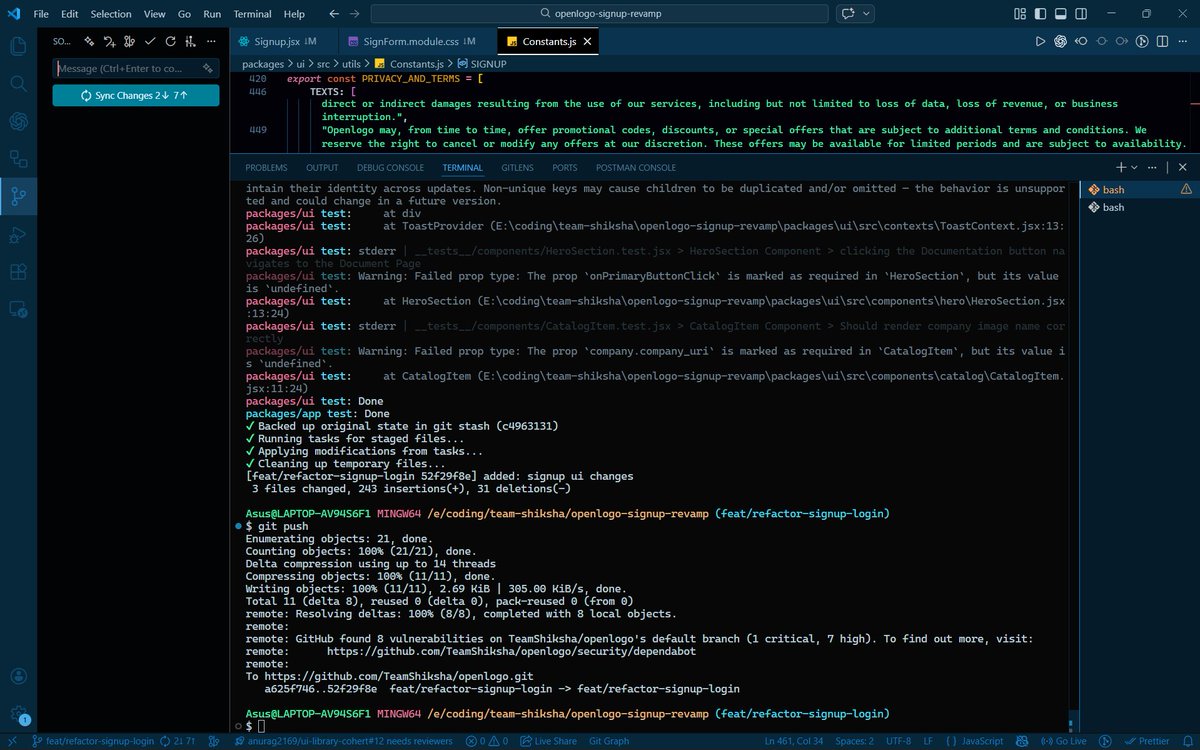Open the Source Control view in the activity bar
Viewport: 1200px width, 750px height.
[x=18, y=196]
